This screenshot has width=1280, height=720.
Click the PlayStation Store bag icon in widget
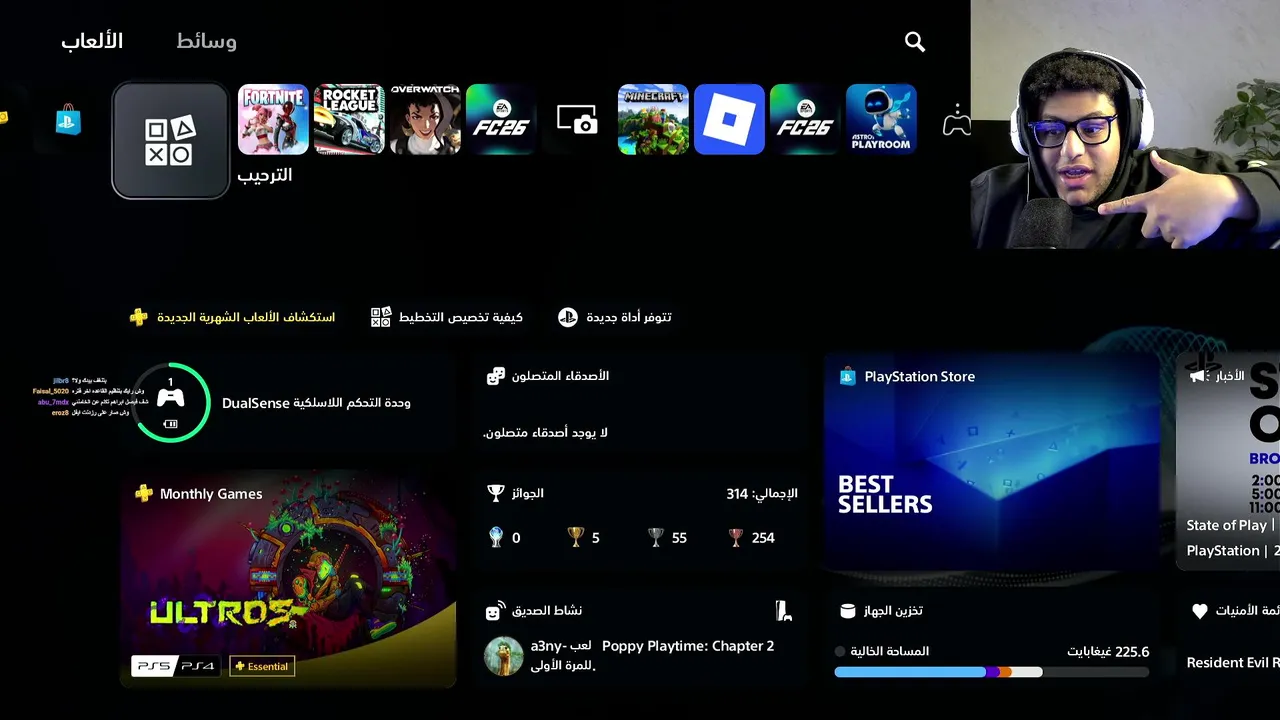click(x=848, y=376)
